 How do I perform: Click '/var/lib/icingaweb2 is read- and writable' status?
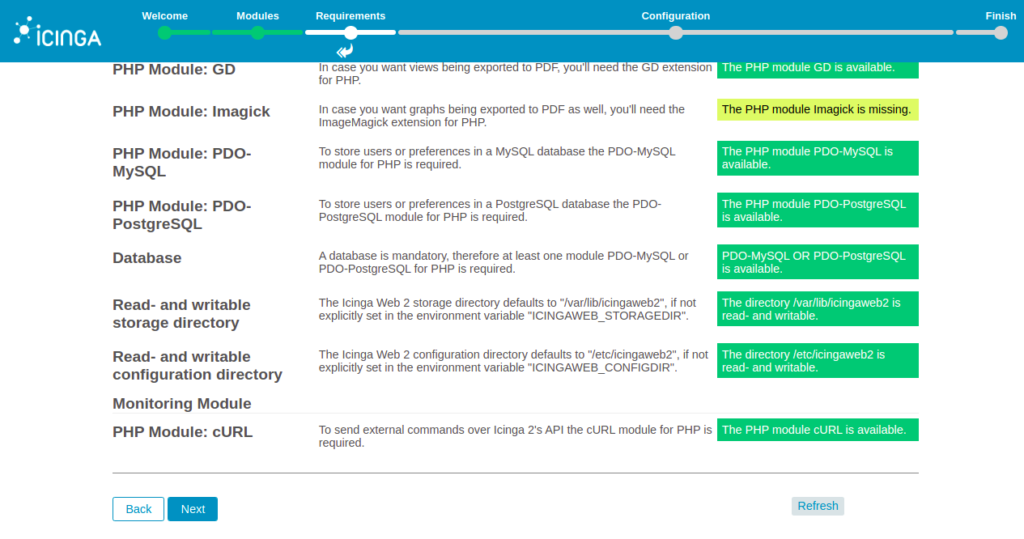pyautogui.click(x=818, y=308)
